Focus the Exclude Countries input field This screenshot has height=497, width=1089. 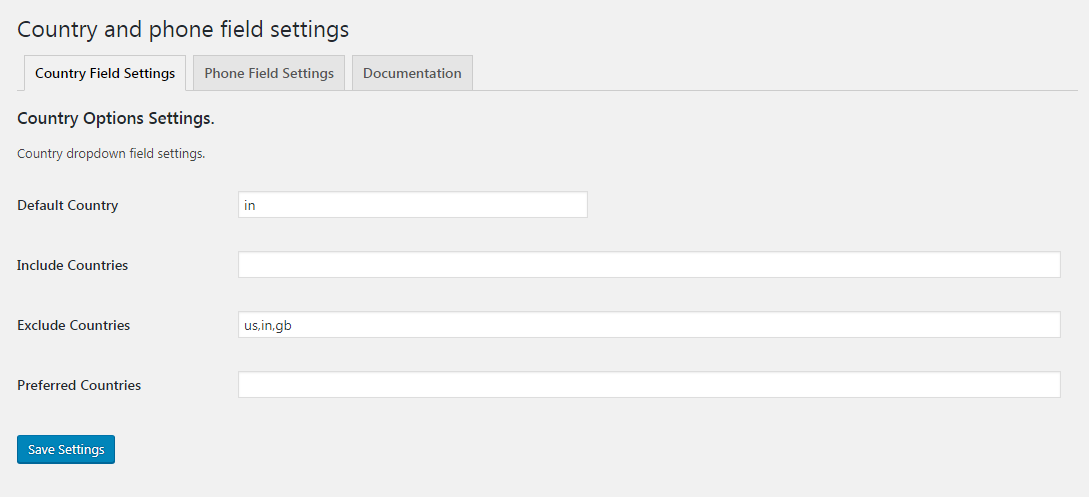pos(648,325)
